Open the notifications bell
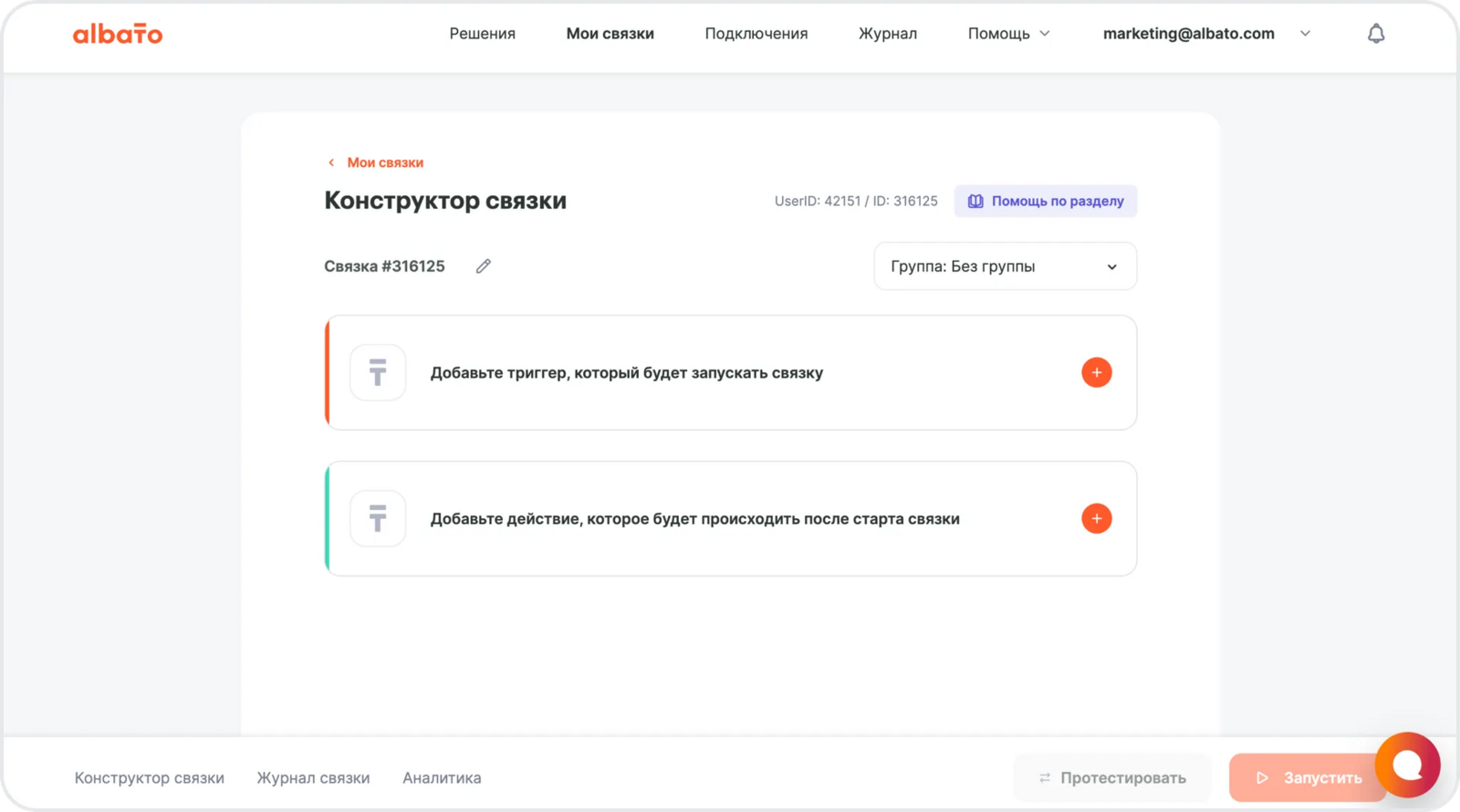 coord(1376,34)
